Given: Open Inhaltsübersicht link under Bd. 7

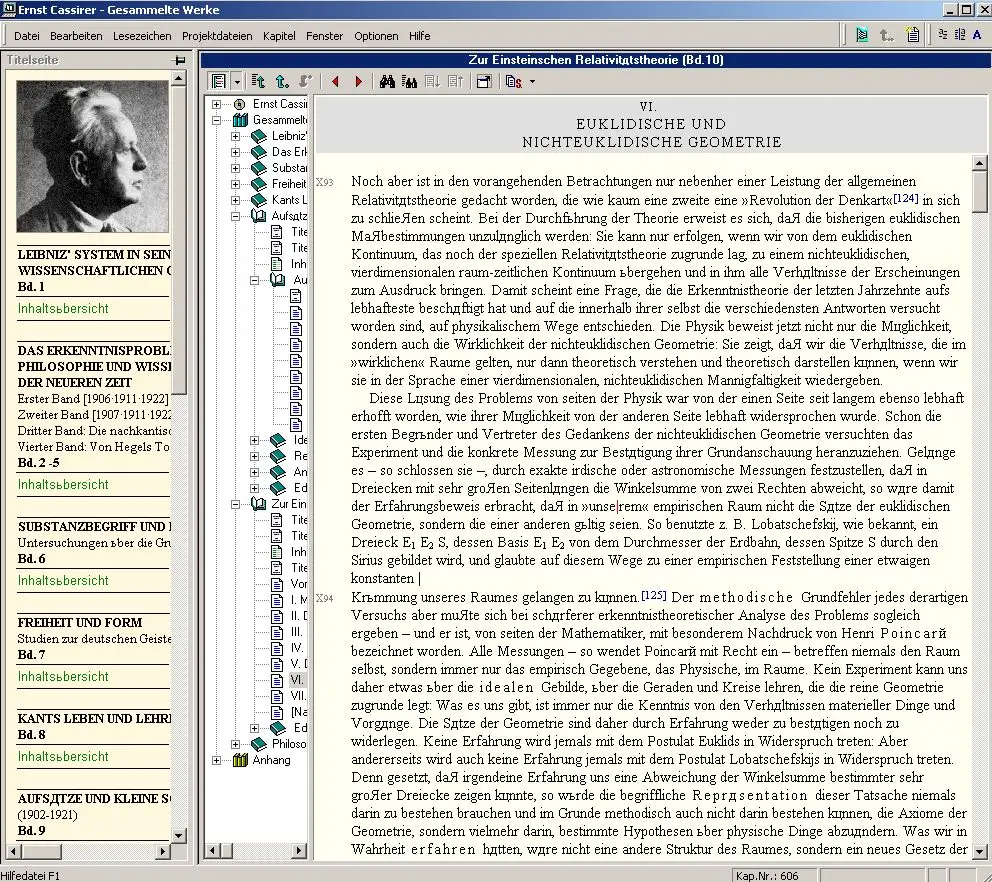Looking at the screenshot, I should coord(63,676).
